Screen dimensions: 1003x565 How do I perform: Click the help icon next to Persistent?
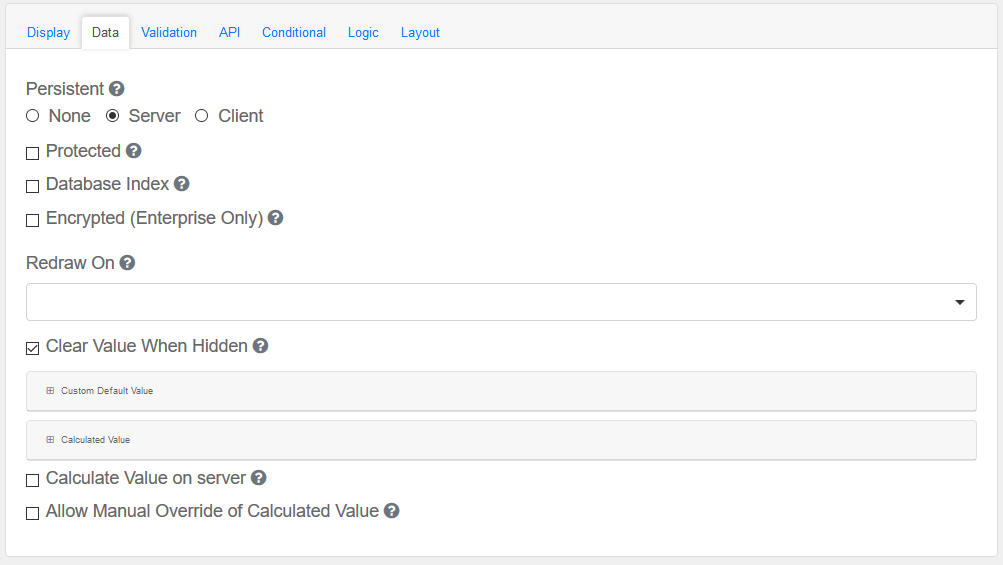coord(117,89)
